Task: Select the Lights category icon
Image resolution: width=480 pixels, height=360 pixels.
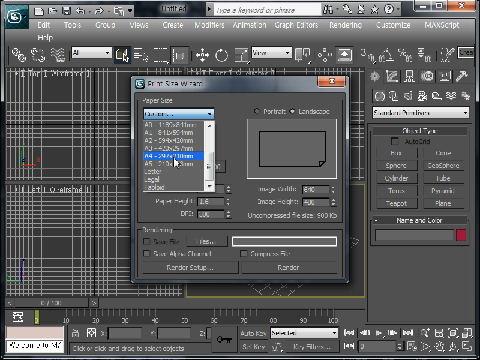Action: (408, 96)
